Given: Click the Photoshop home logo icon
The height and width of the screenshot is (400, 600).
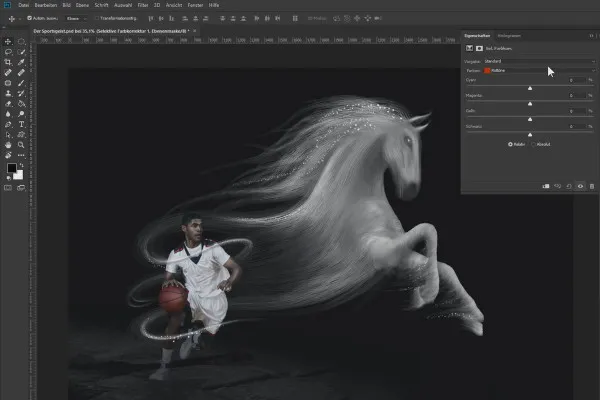Looking at the screenshot, I should coord(7,5).
